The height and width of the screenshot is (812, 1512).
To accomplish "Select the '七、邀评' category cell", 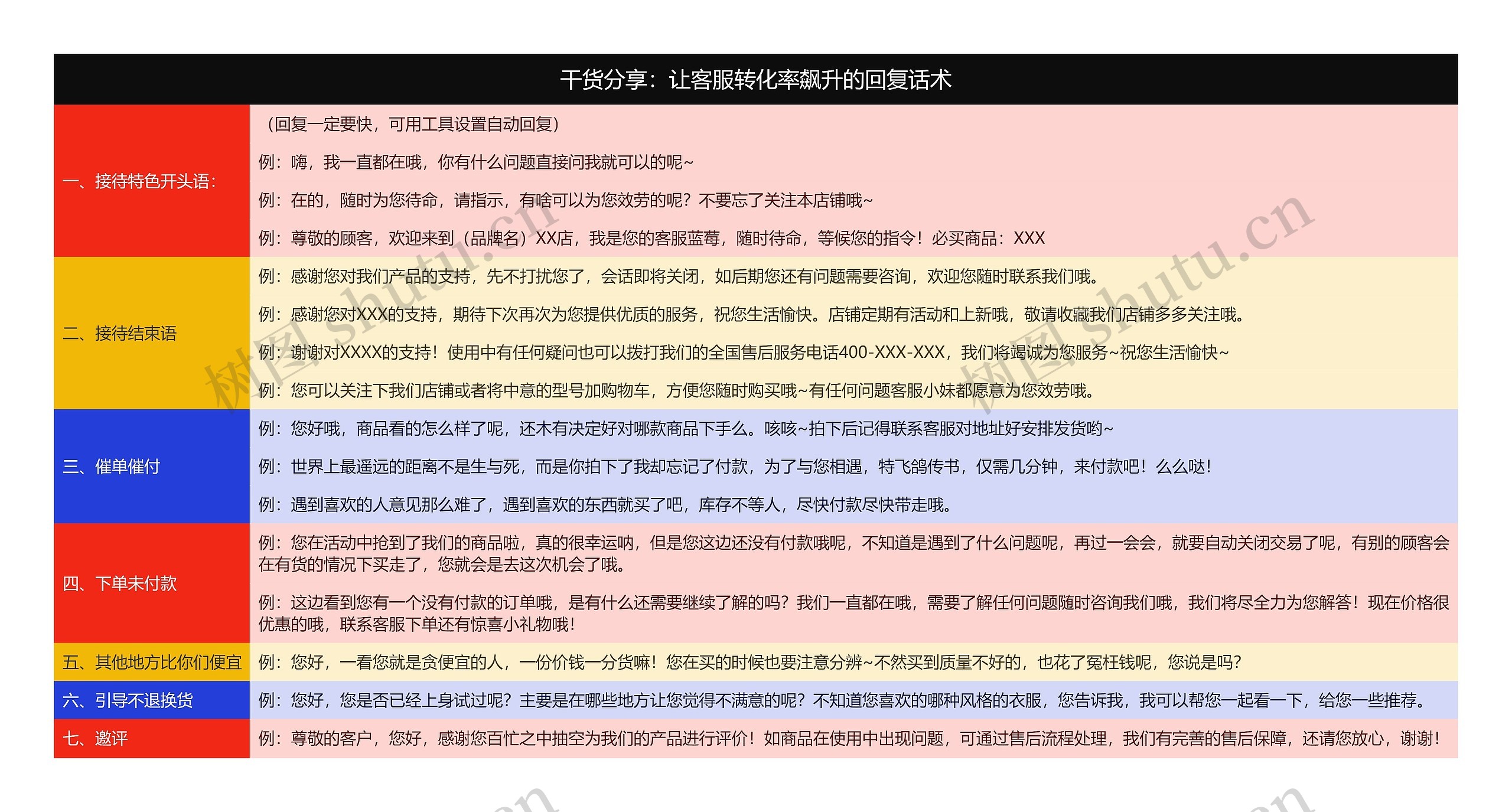I will click(152, 738).
